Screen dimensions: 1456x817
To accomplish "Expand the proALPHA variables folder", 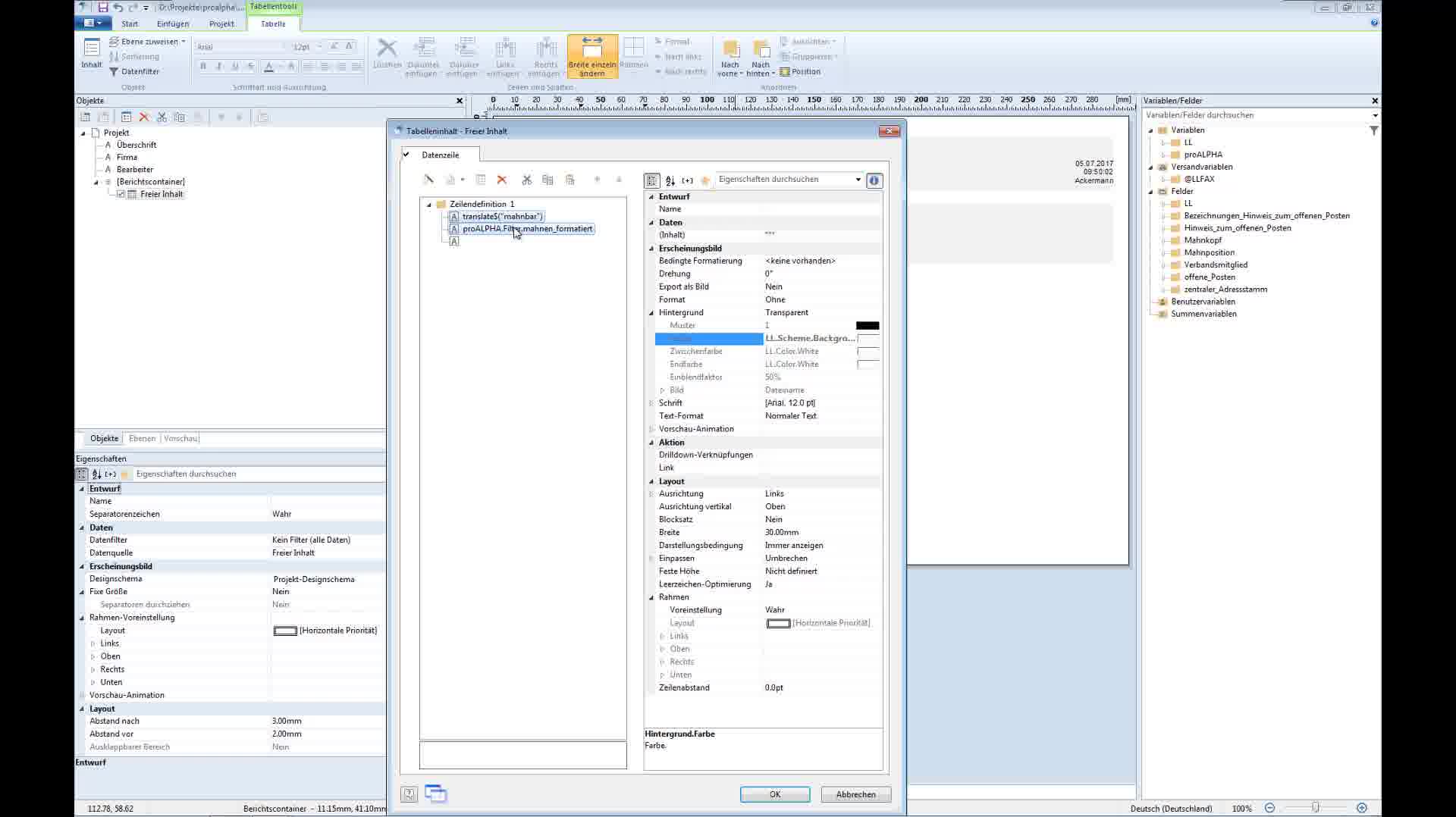I will [x=1163, y=155].
